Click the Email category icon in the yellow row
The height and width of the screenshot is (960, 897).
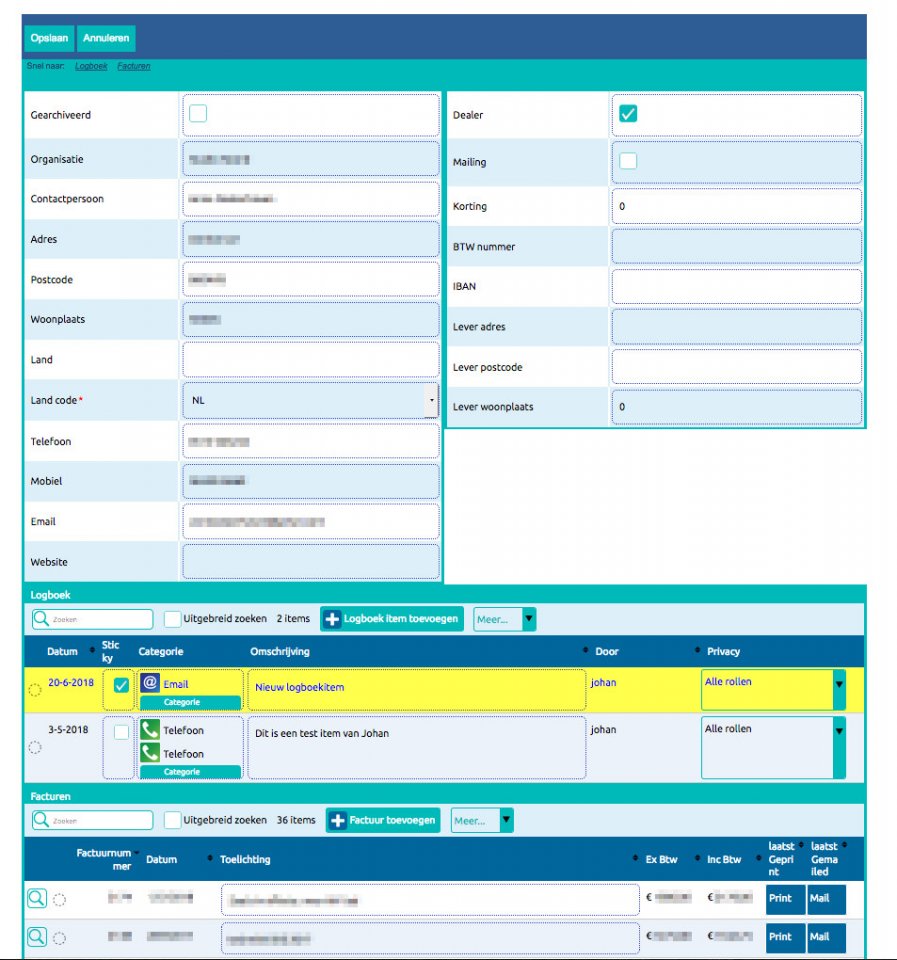point(150,683)
